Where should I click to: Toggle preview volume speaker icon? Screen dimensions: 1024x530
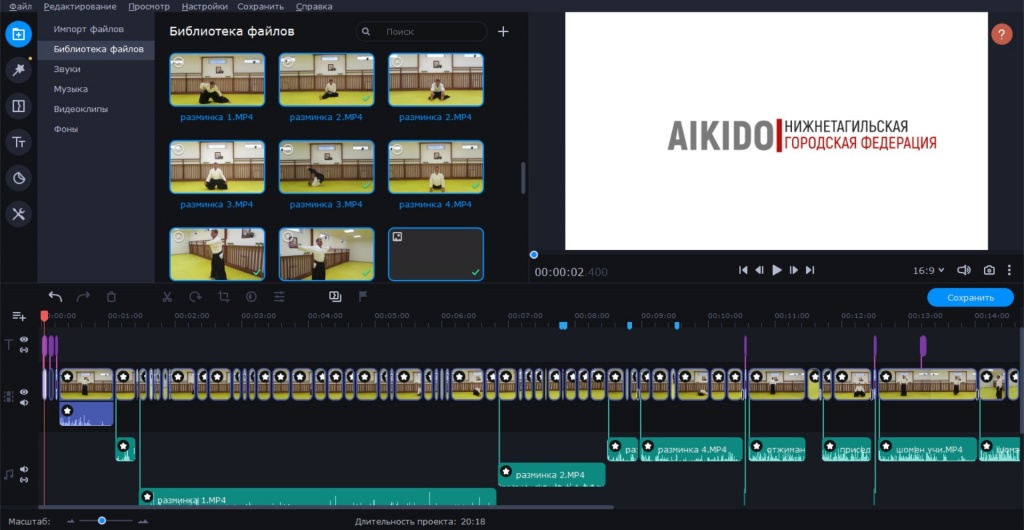pos(964,270)
